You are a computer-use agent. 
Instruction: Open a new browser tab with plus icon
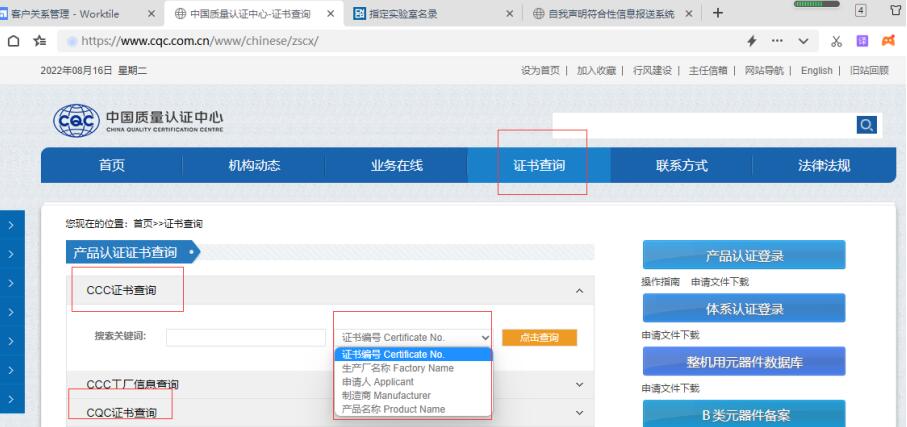pyautogui.click(x=717, y=13)
